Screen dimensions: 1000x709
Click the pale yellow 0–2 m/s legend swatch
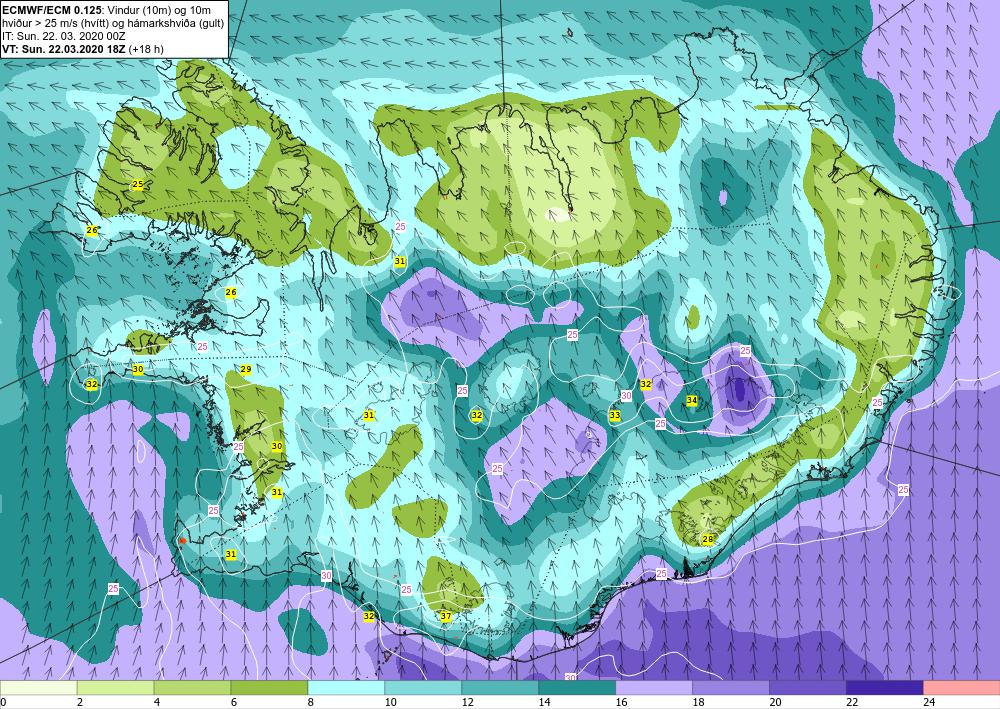point(38,688)
